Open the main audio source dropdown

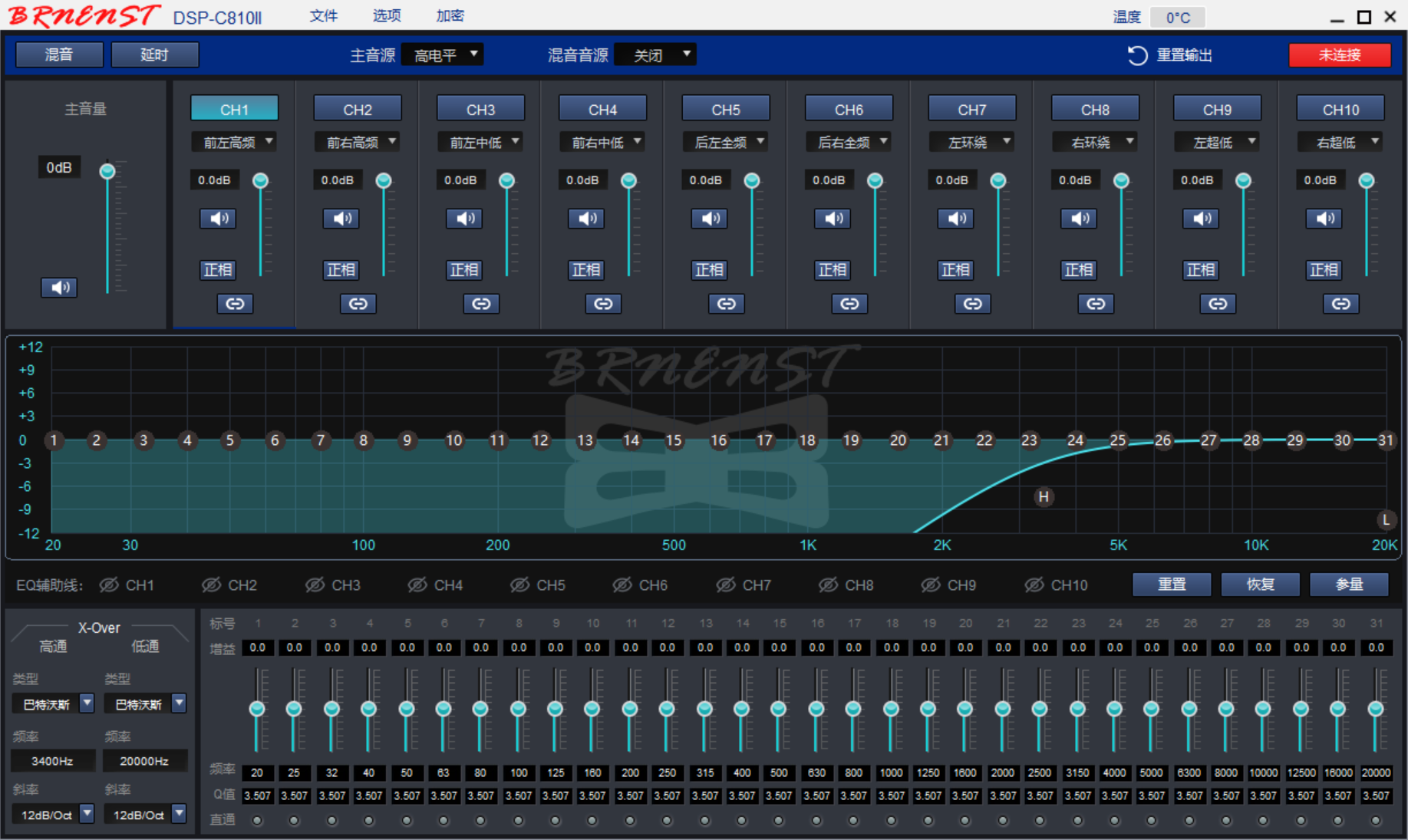(x=443, y=55)
